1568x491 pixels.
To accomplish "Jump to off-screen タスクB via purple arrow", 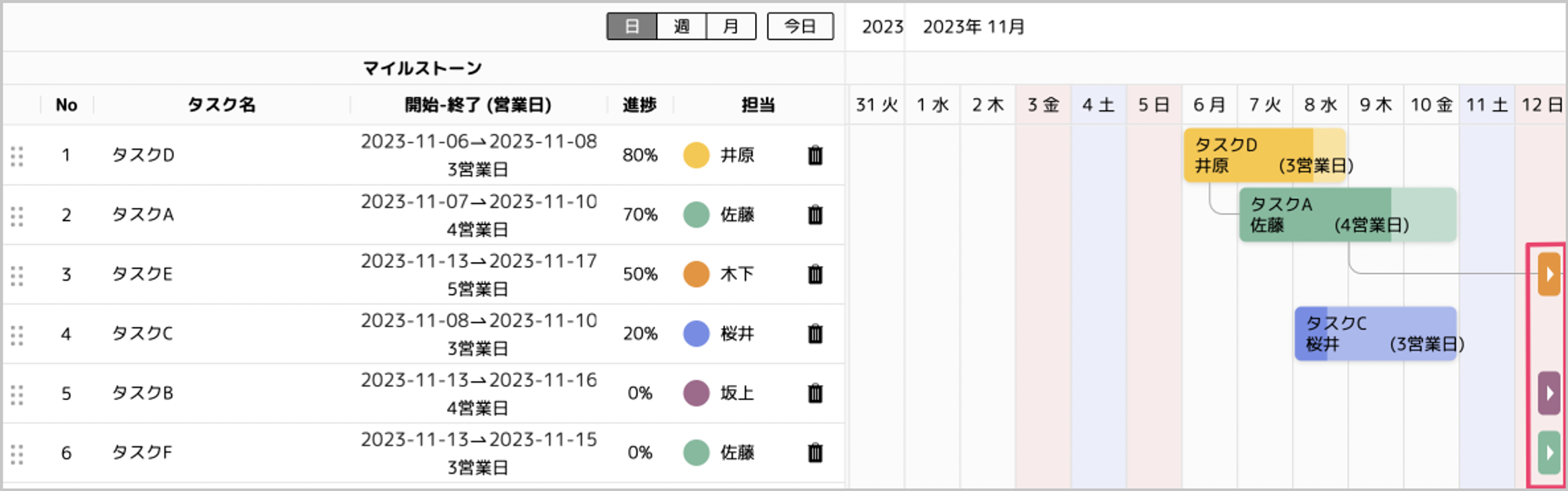I will coord(1548,393).
